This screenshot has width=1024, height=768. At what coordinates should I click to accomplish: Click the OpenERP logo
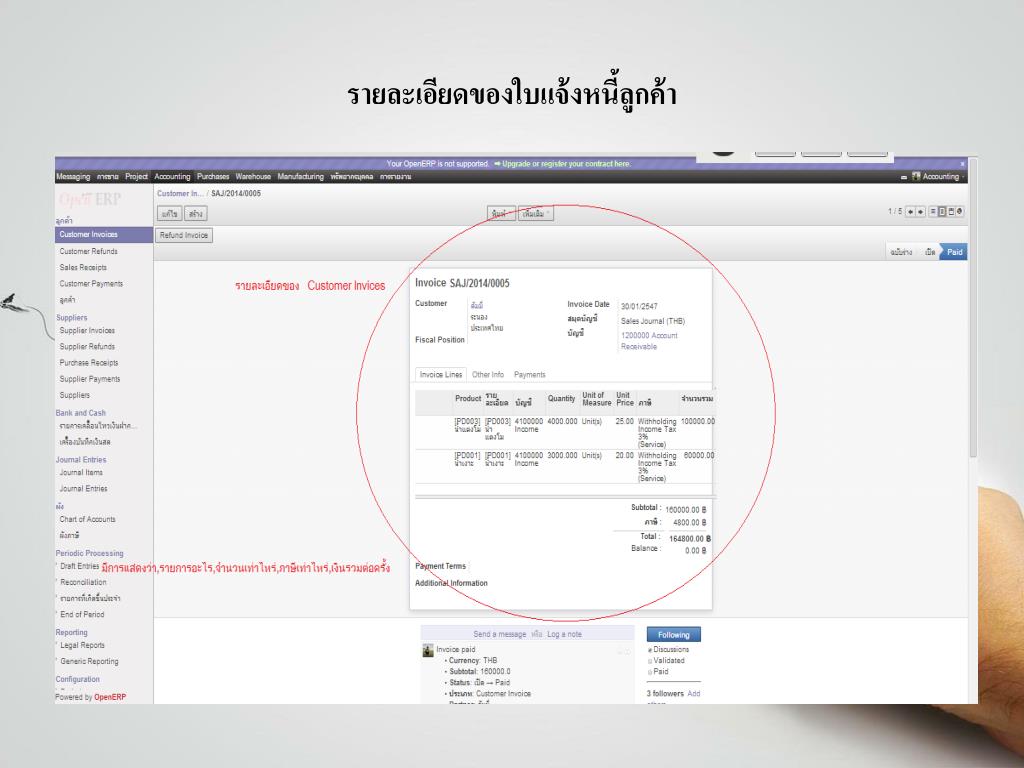pyautogui.click(x=90, y=199)
